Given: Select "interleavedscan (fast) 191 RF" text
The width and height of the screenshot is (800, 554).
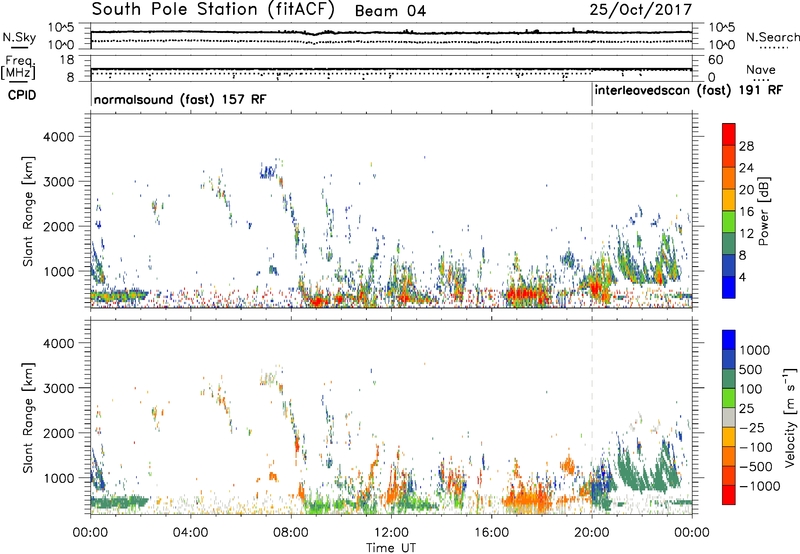Looking at the screenshot, I should click(x=688, y=90).
